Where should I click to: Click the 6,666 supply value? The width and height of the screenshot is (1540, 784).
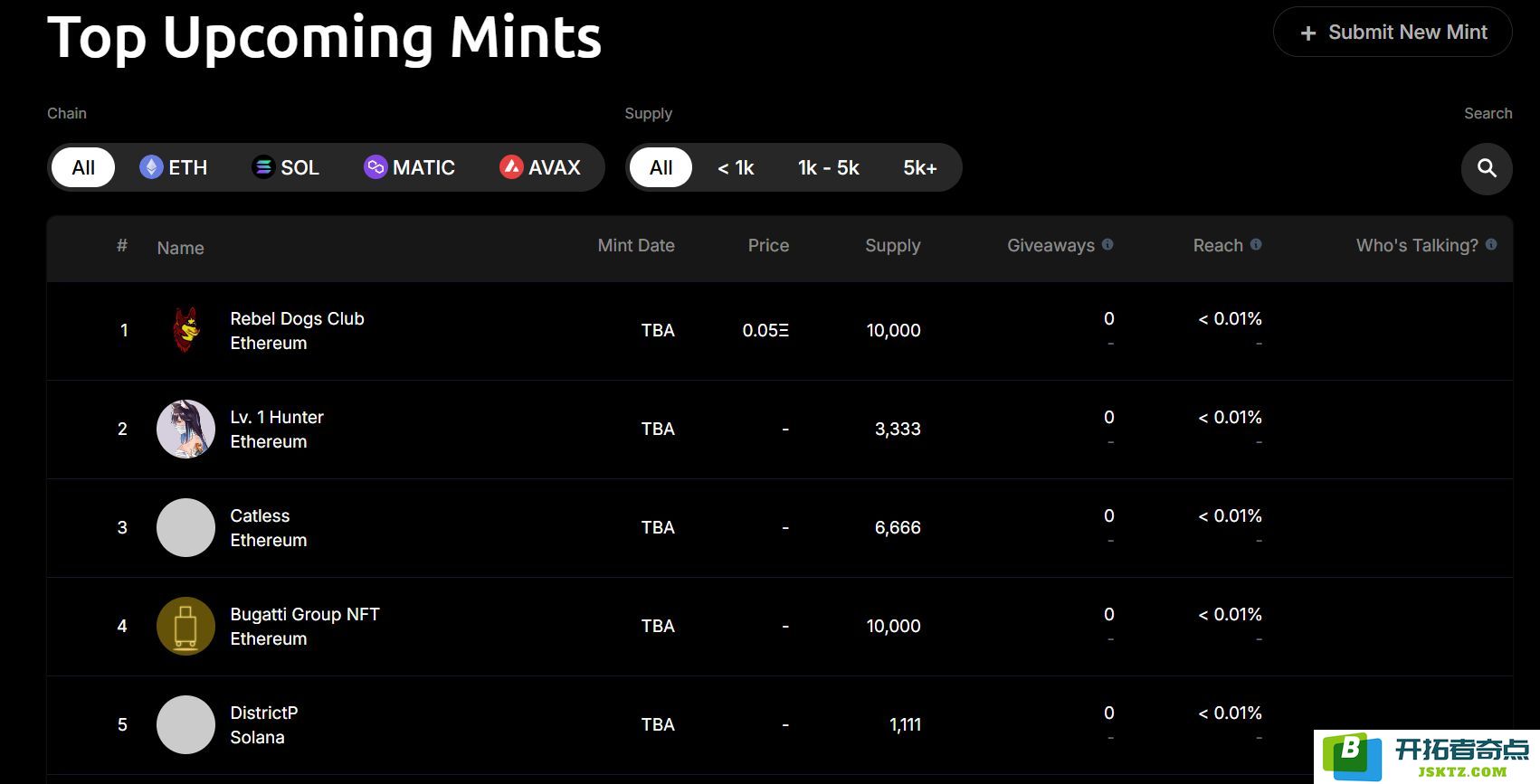coord(898,527)
